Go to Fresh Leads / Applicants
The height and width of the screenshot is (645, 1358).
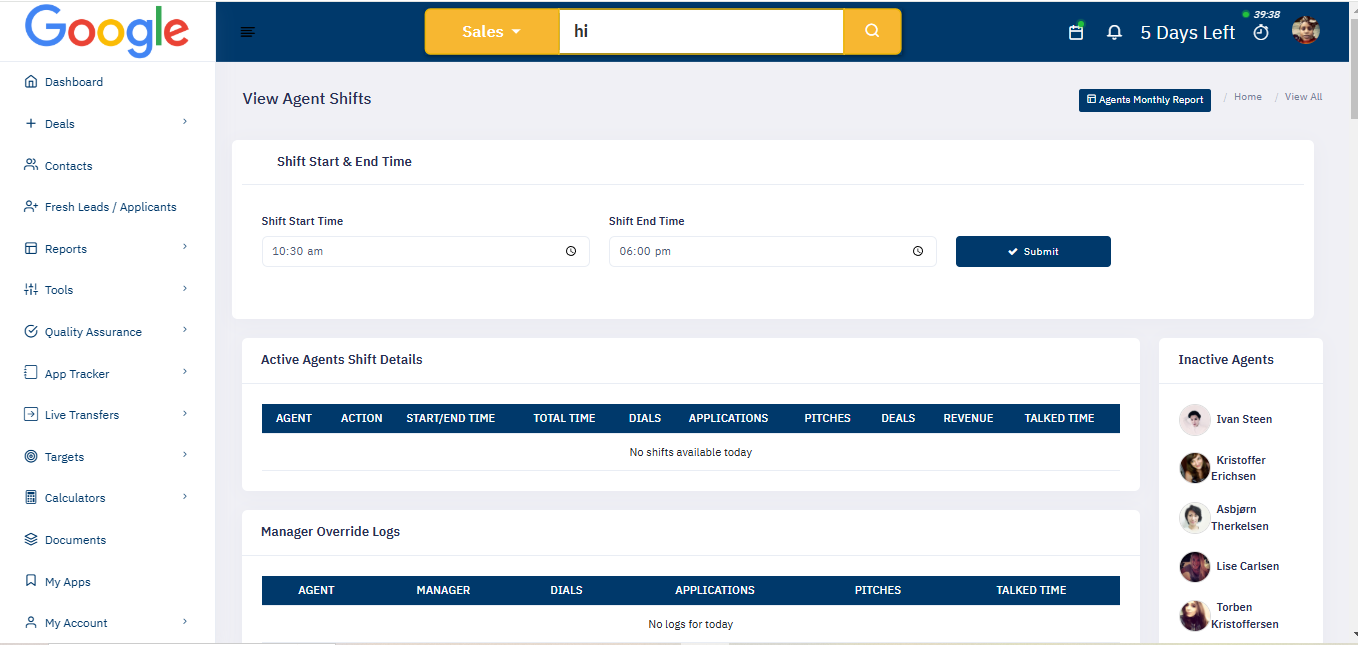tap(110, 207)
